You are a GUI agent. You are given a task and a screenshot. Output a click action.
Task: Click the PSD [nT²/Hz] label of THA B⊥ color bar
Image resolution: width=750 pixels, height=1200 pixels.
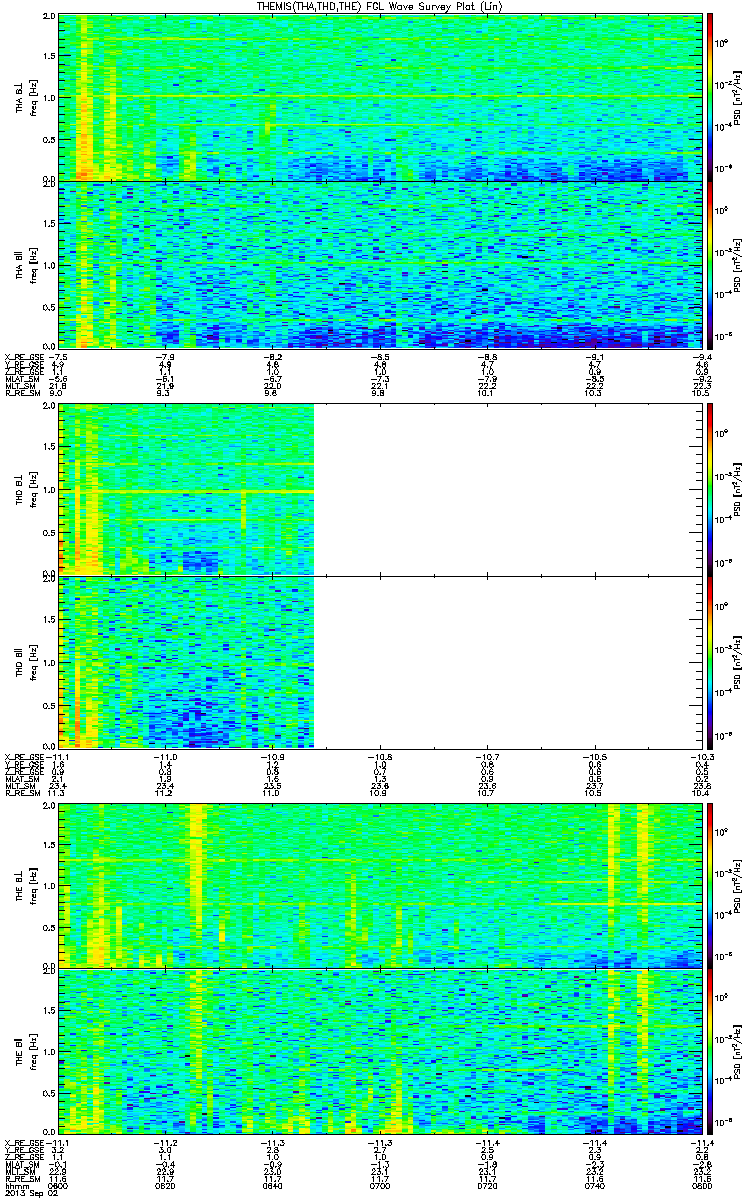pyautogui.click(x=738, y=97)
